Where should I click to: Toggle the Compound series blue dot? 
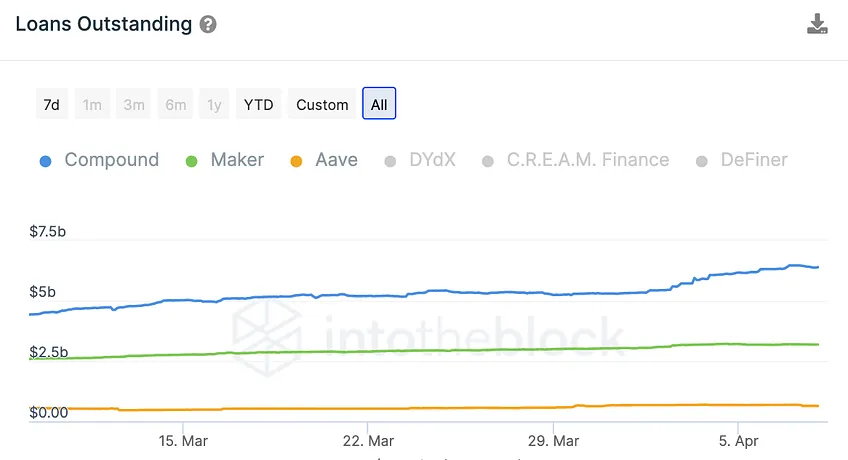[45, 161]
